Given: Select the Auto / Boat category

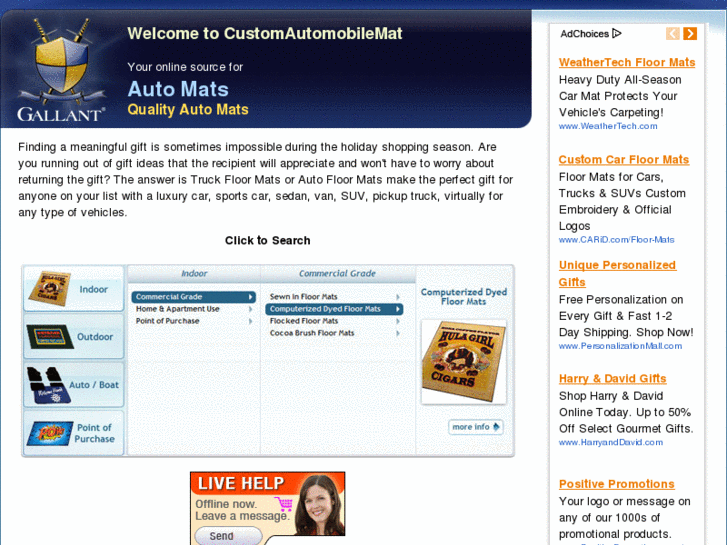Looking at the screenshot, I should pyautogui.click(x=74, y=385).
